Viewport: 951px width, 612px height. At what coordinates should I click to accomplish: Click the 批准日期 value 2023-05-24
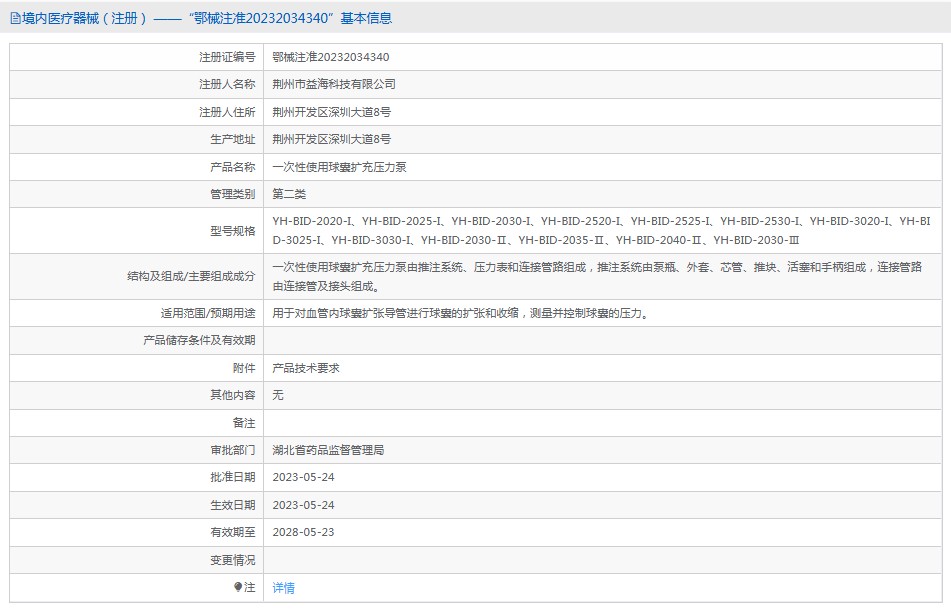click(303, 477)
